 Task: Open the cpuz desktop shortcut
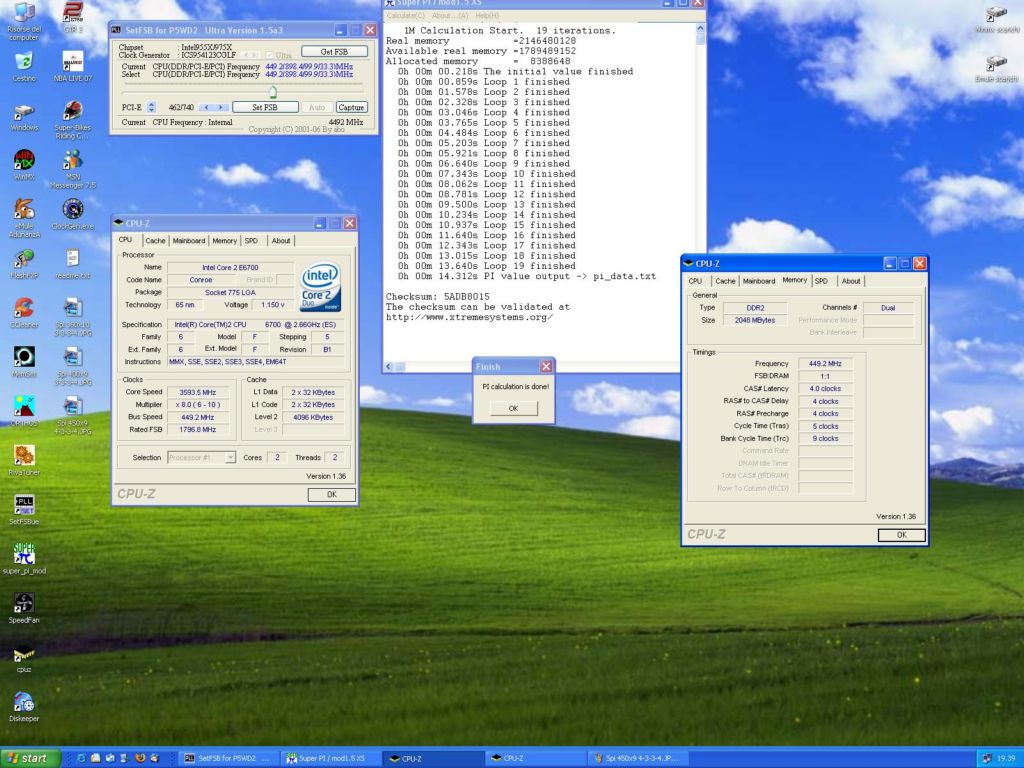tap(24, 657)
